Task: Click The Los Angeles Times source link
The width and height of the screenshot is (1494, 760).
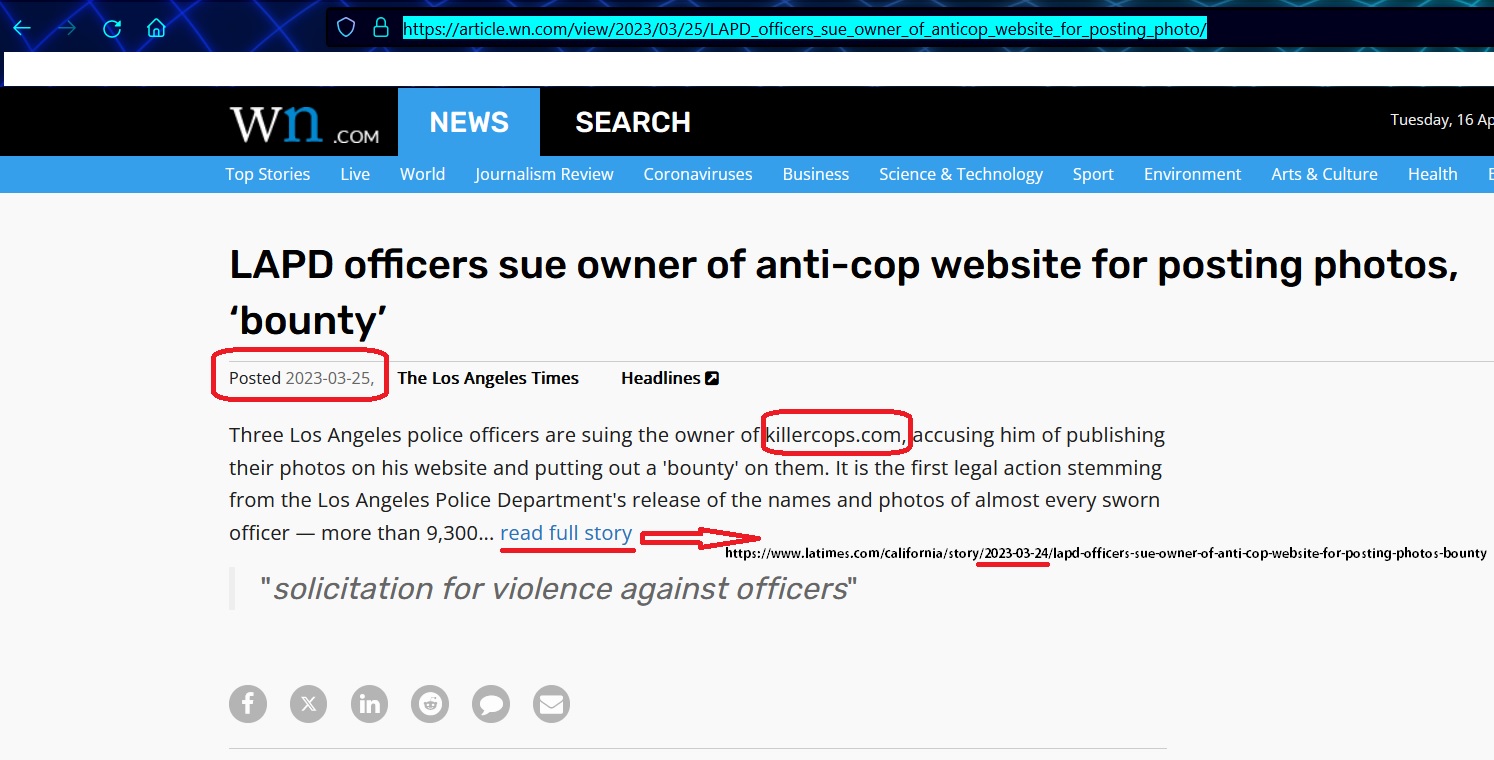Action: (x=488, y=378)
